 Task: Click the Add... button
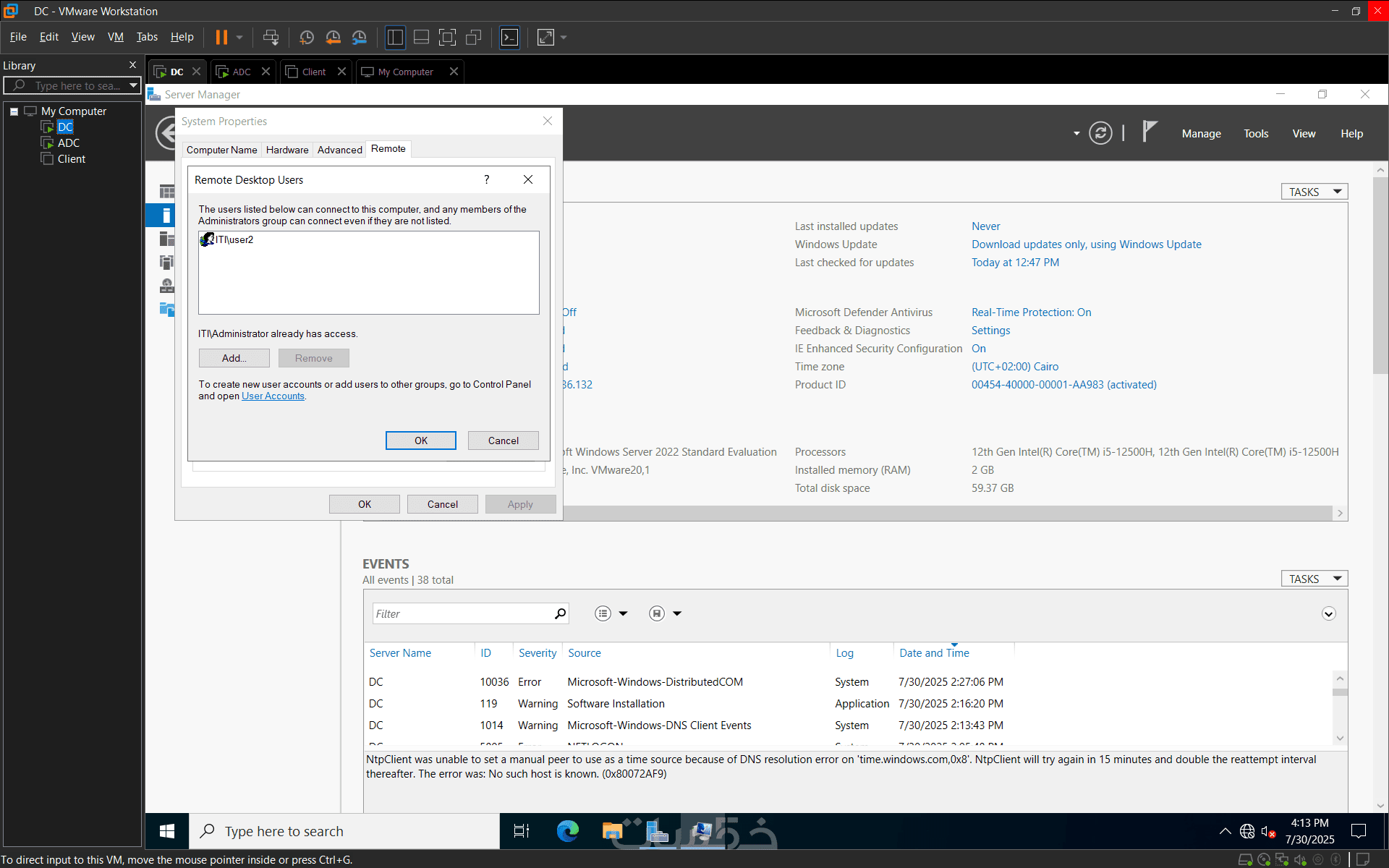tap(234, 358)
